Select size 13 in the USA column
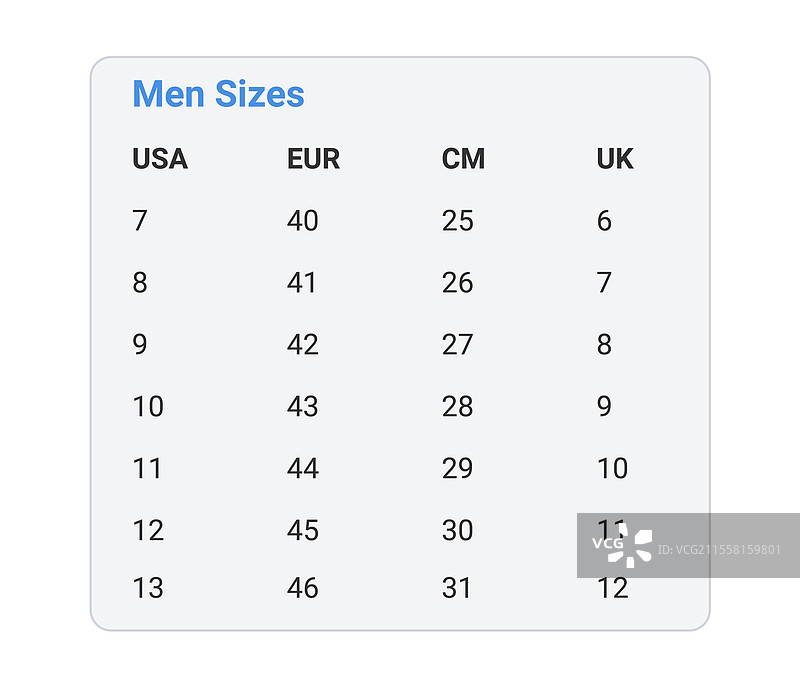Viewport: 800px width, 688px height. [x=148, y=588]
